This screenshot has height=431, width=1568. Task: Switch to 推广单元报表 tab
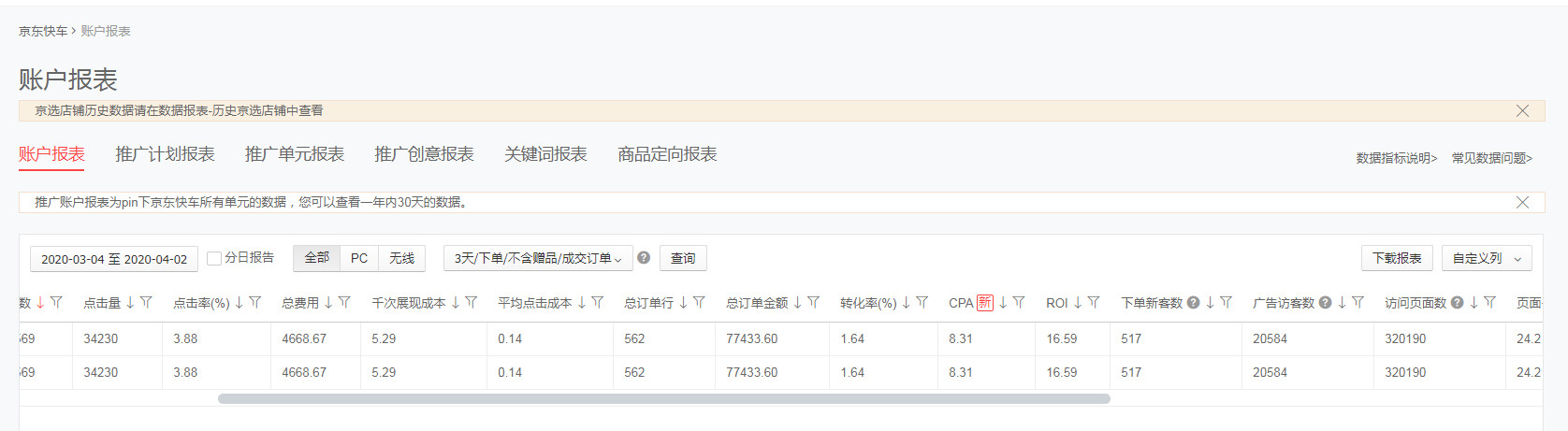(295, 154)
